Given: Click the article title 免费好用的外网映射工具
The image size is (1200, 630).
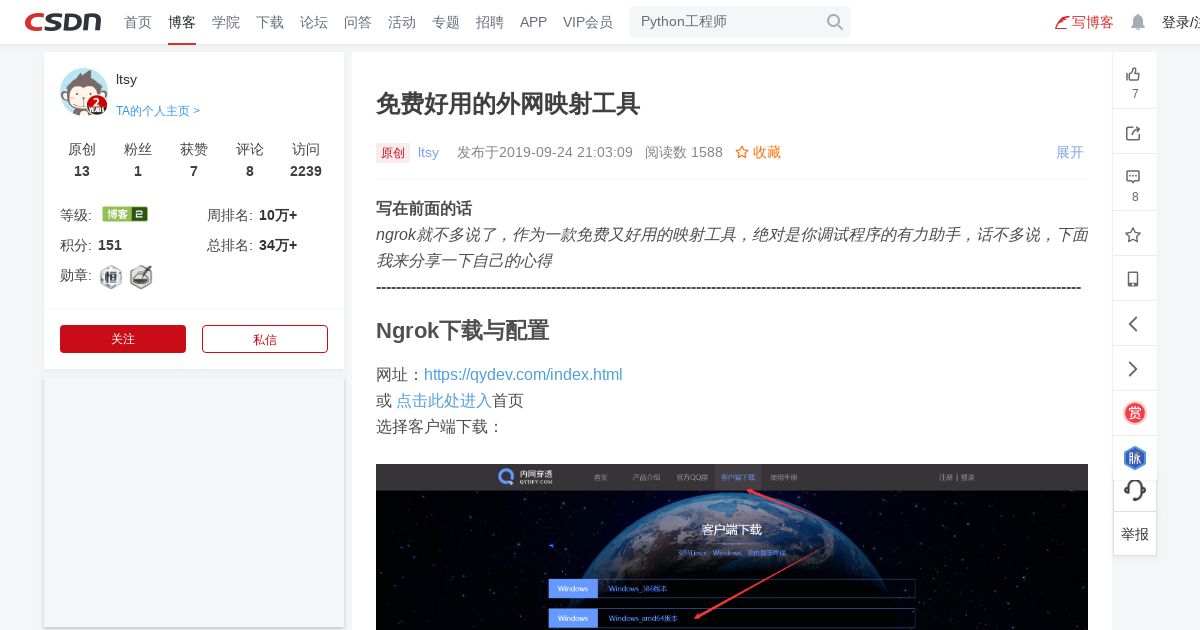Looking at the screenshot, I should [508, 103].
